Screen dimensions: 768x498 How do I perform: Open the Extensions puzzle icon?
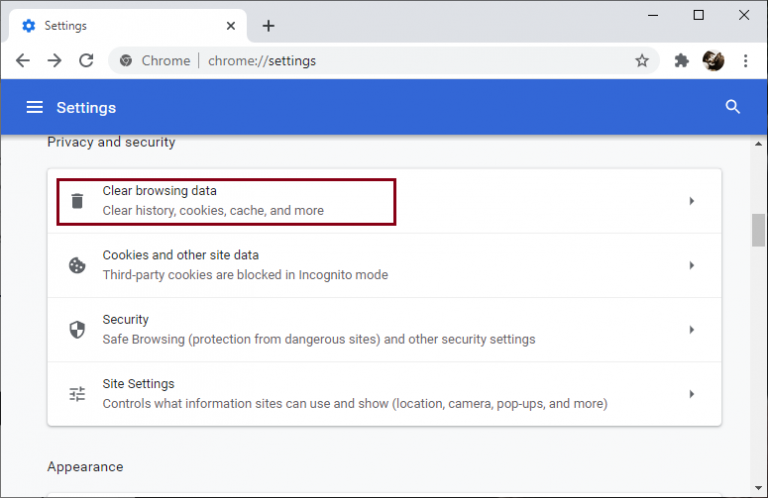681,61
